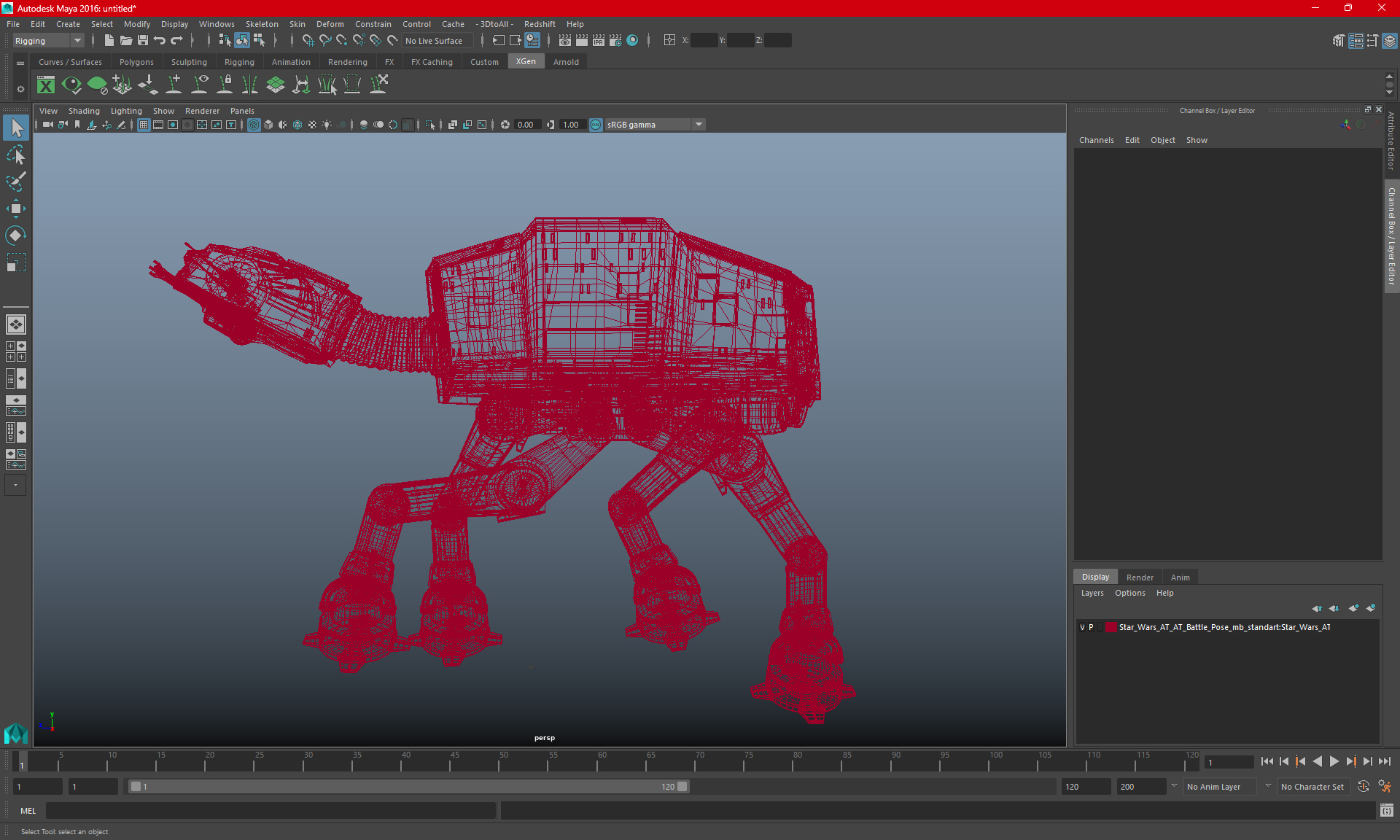Toggle color management ON button

pos(596,125)
